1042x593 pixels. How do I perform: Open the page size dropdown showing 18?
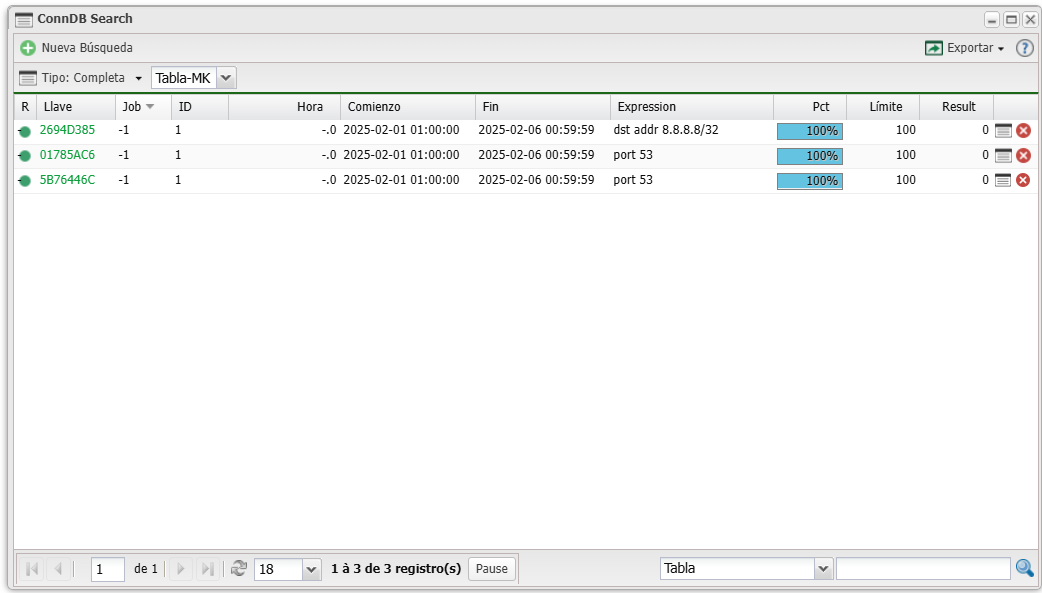[x=311, y=569]
